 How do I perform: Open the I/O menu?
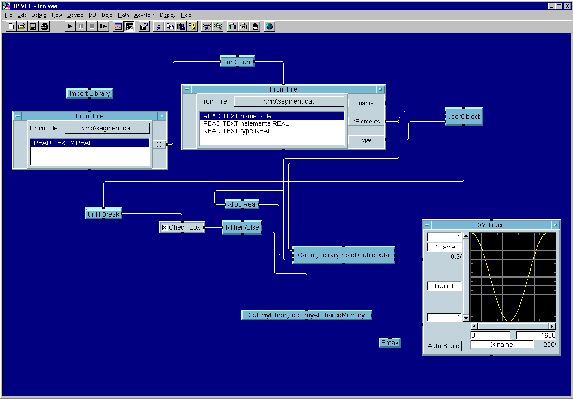point(92,15)
